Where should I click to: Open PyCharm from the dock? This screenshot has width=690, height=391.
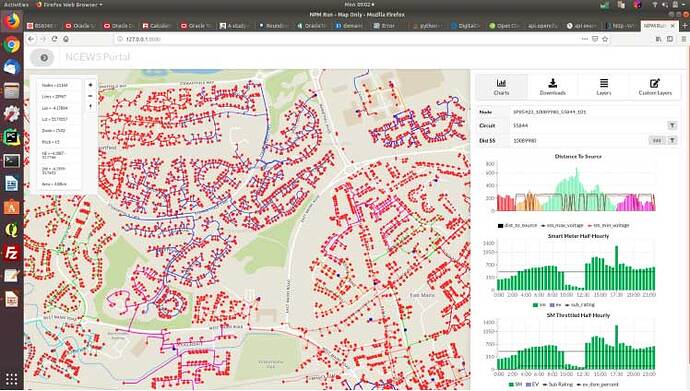click(x=11, y=137)
